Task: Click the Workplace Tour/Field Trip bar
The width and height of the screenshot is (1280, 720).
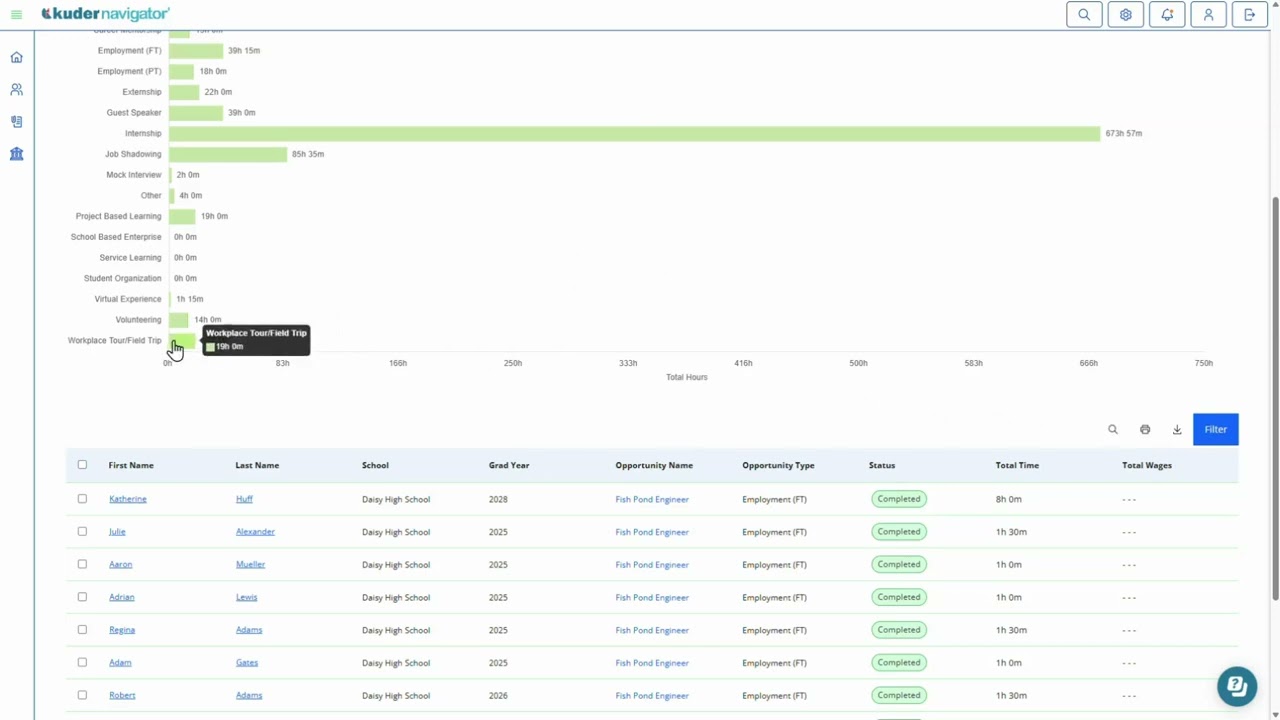Action: click(x=182, y=340)
